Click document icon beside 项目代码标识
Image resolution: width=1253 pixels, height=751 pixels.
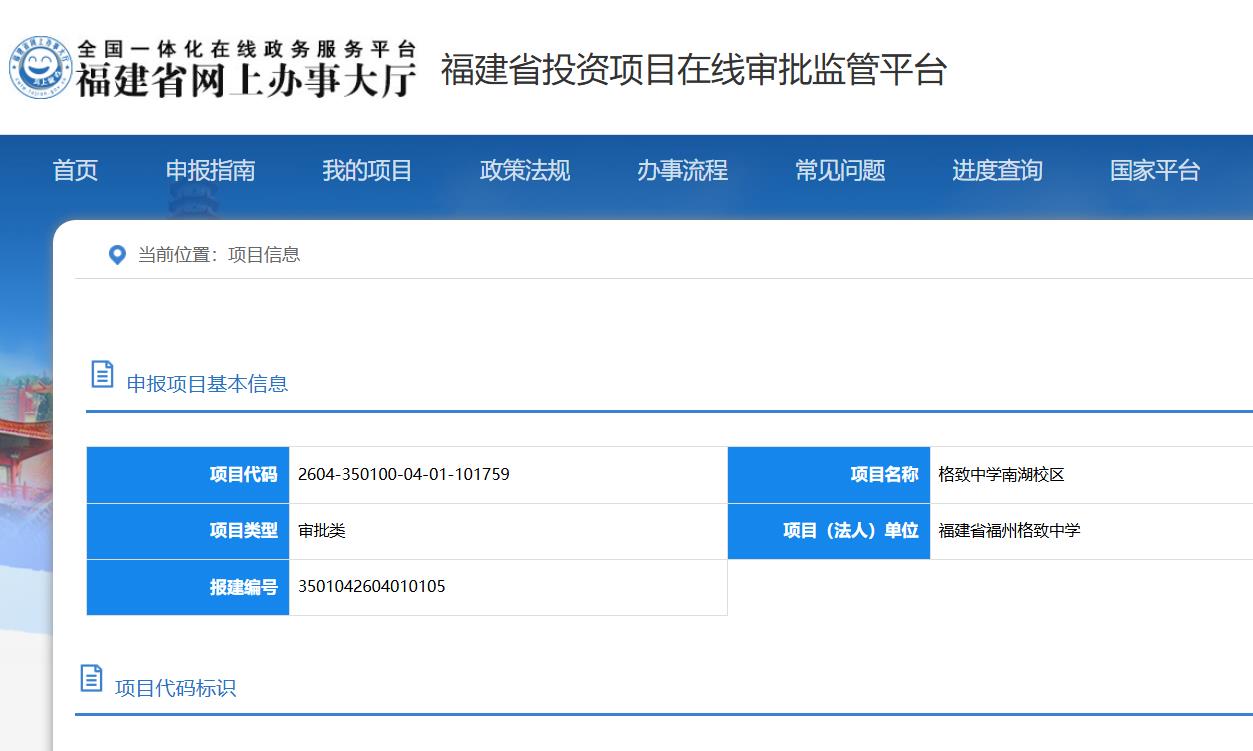tap(91, 679)
